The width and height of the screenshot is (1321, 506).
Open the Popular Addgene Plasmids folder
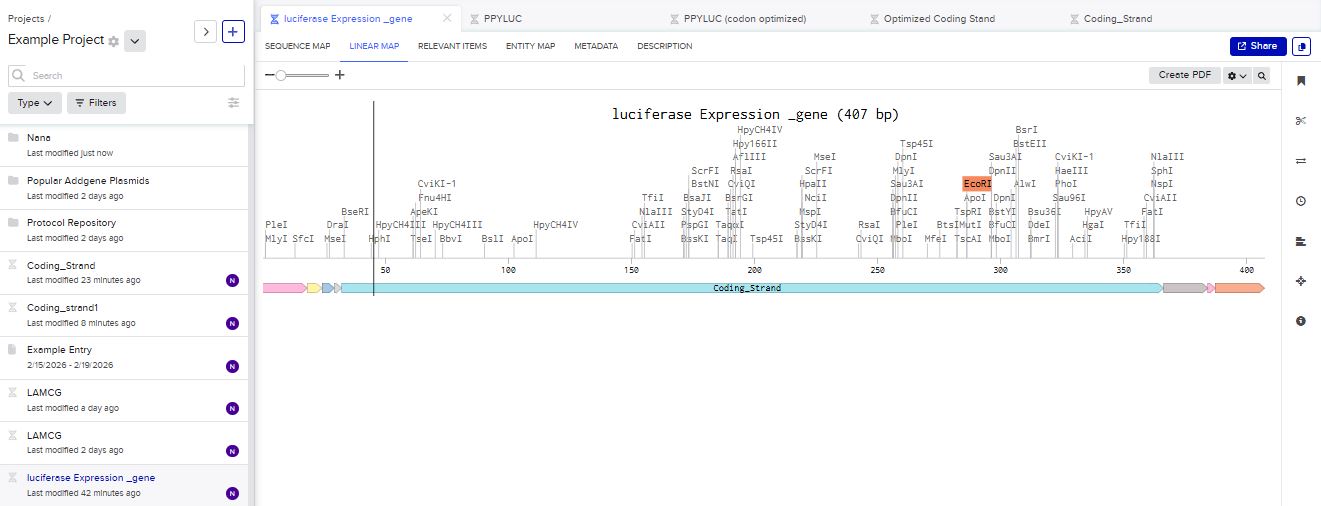click(88, 181)
